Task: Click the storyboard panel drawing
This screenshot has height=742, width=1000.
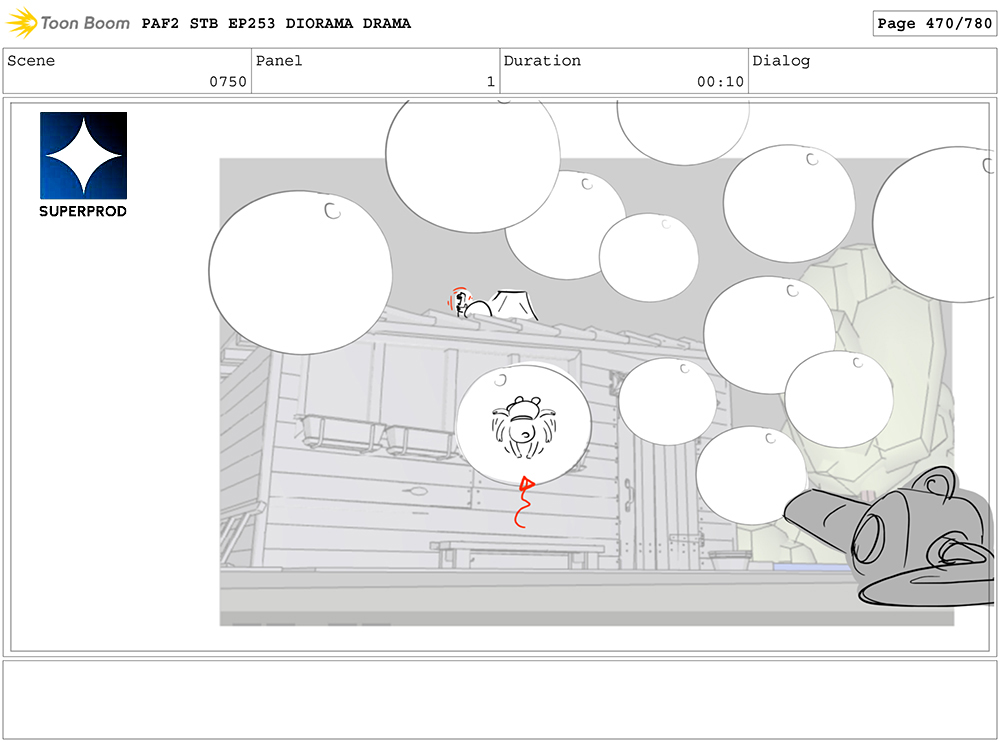Action: [500, 376]
